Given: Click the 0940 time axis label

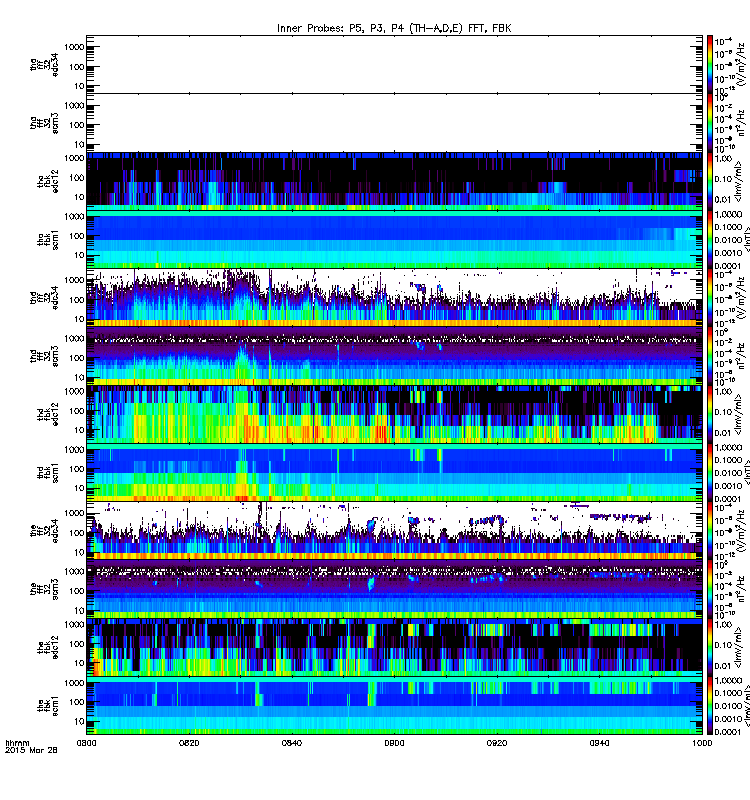Looking at the screenshot, I should point(599,743).
